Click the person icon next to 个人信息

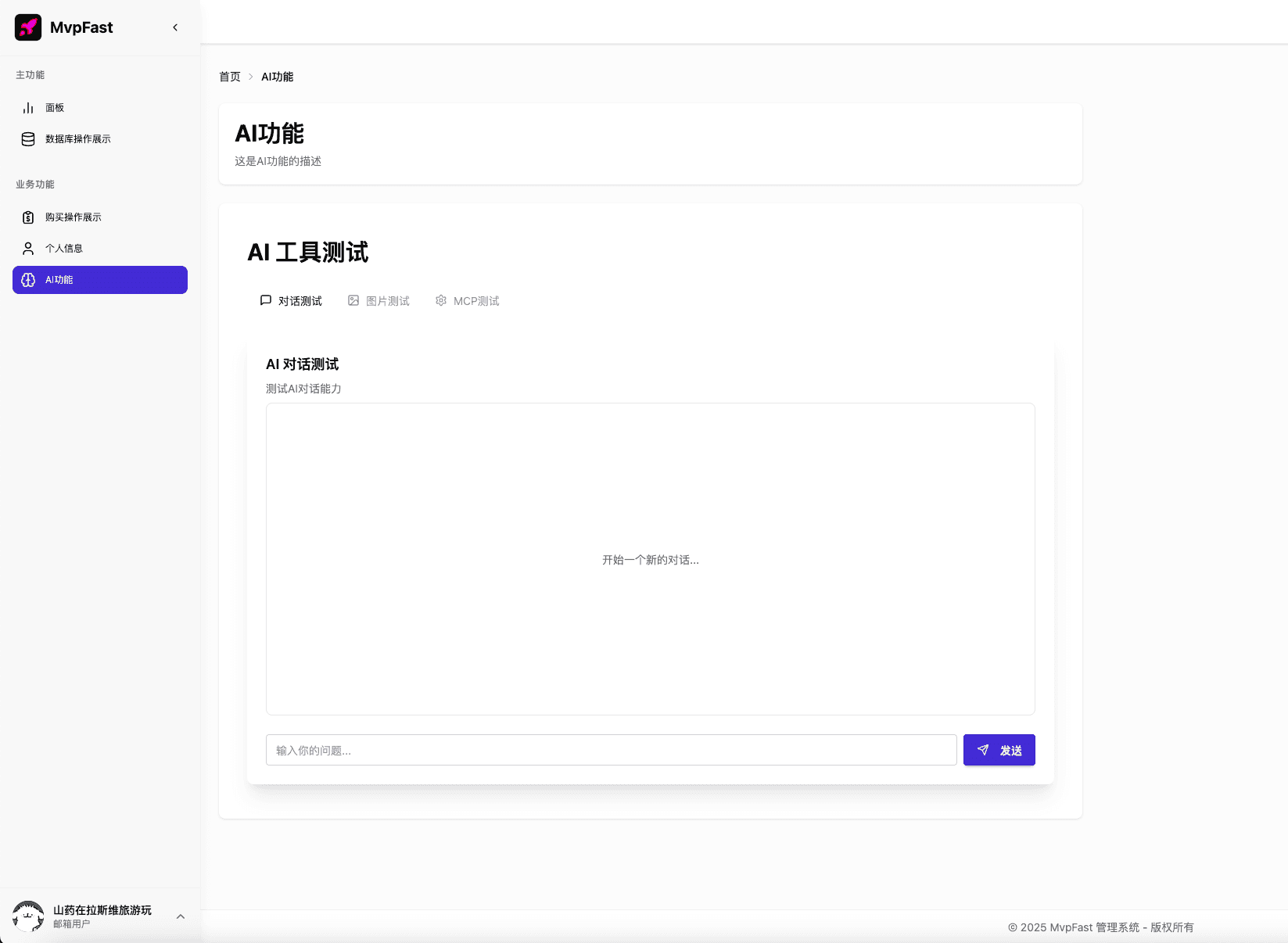[28, 248]
